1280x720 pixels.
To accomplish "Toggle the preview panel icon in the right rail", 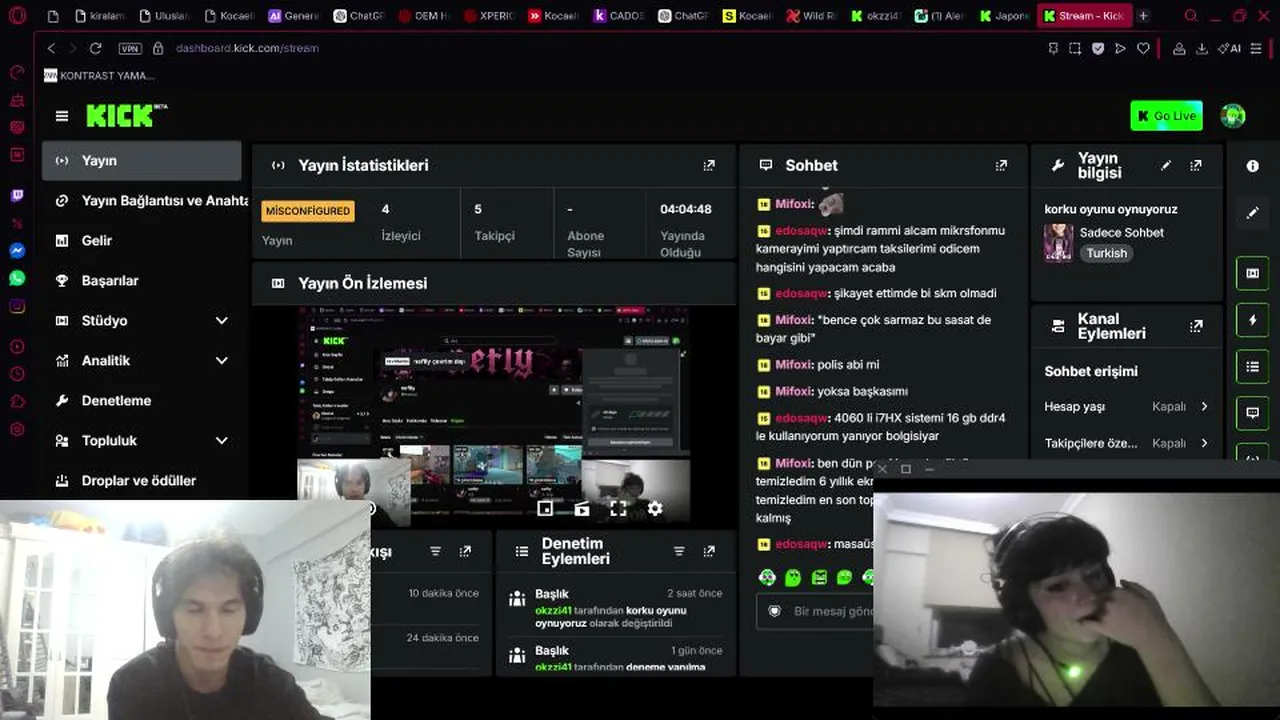I will (1252, 273).
